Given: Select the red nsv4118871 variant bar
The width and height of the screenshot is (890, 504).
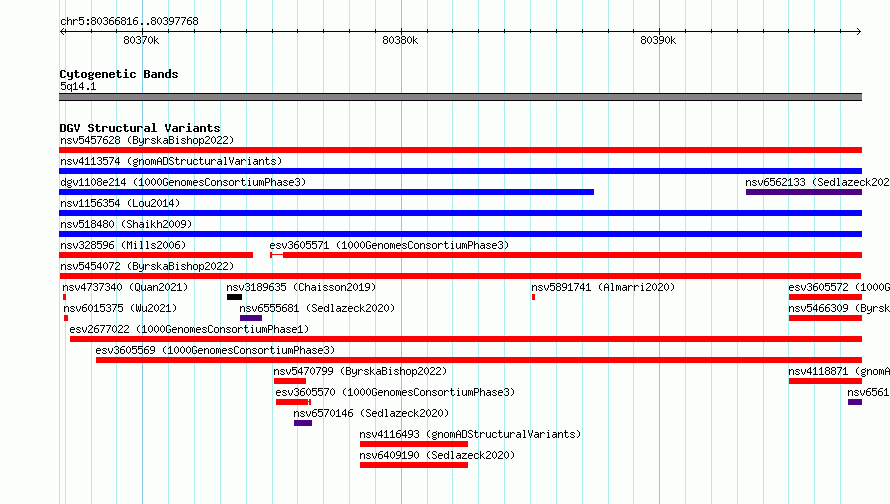Looking at the screenshot, I should point(825,381).
